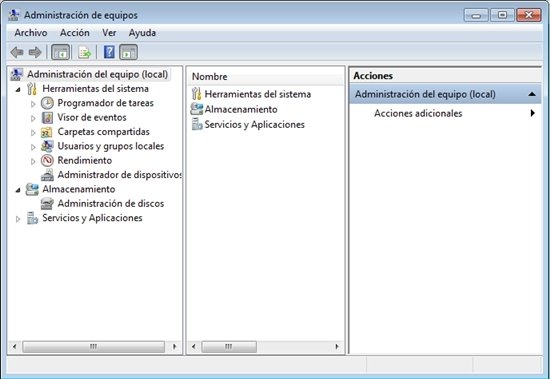Image resolution: width=550 pixels, height=379 pixels.
Task: Minimize the Administración de equipos window
Action: [476, 15]
